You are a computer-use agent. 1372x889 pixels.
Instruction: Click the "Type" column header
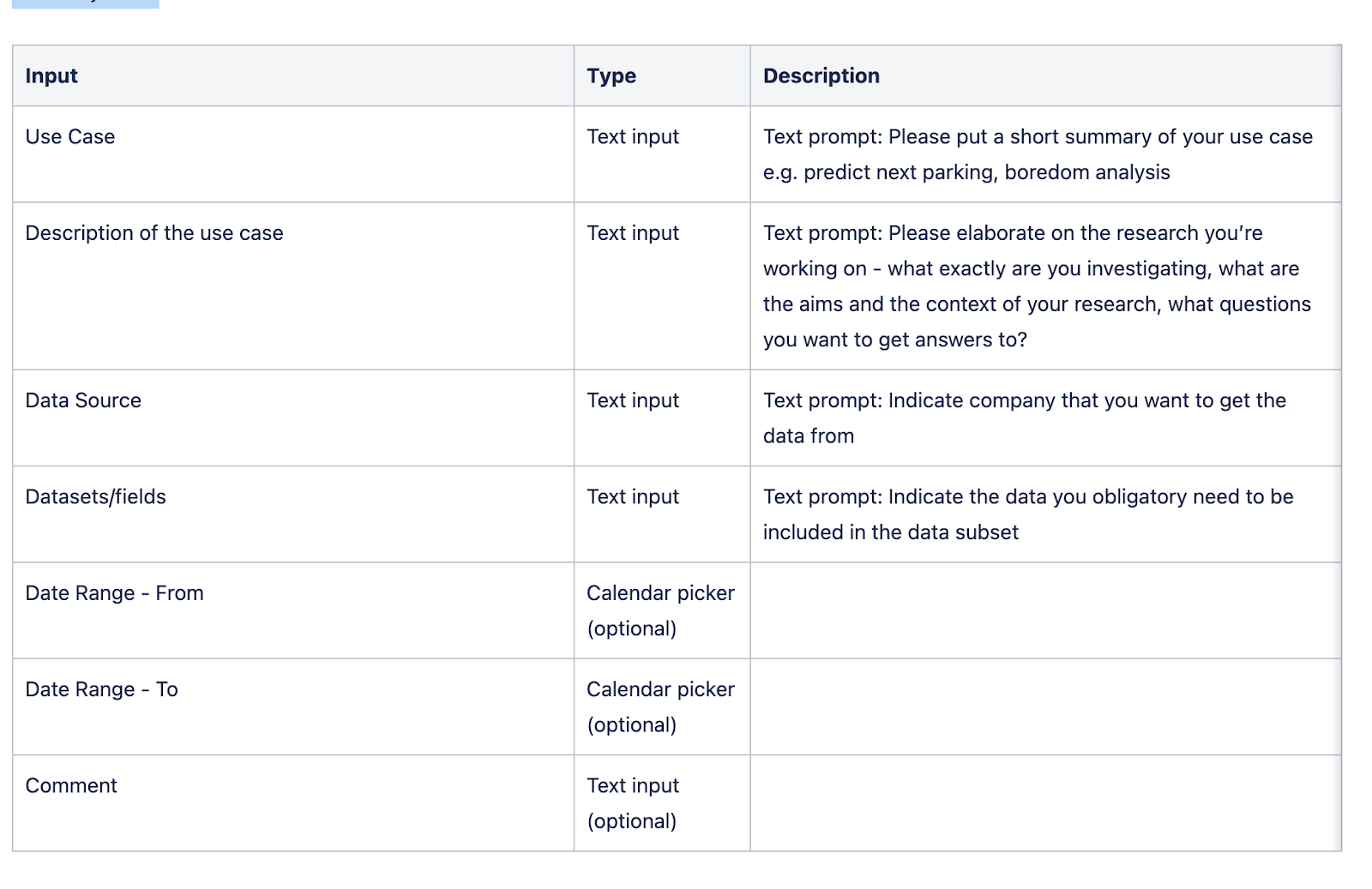611,75
